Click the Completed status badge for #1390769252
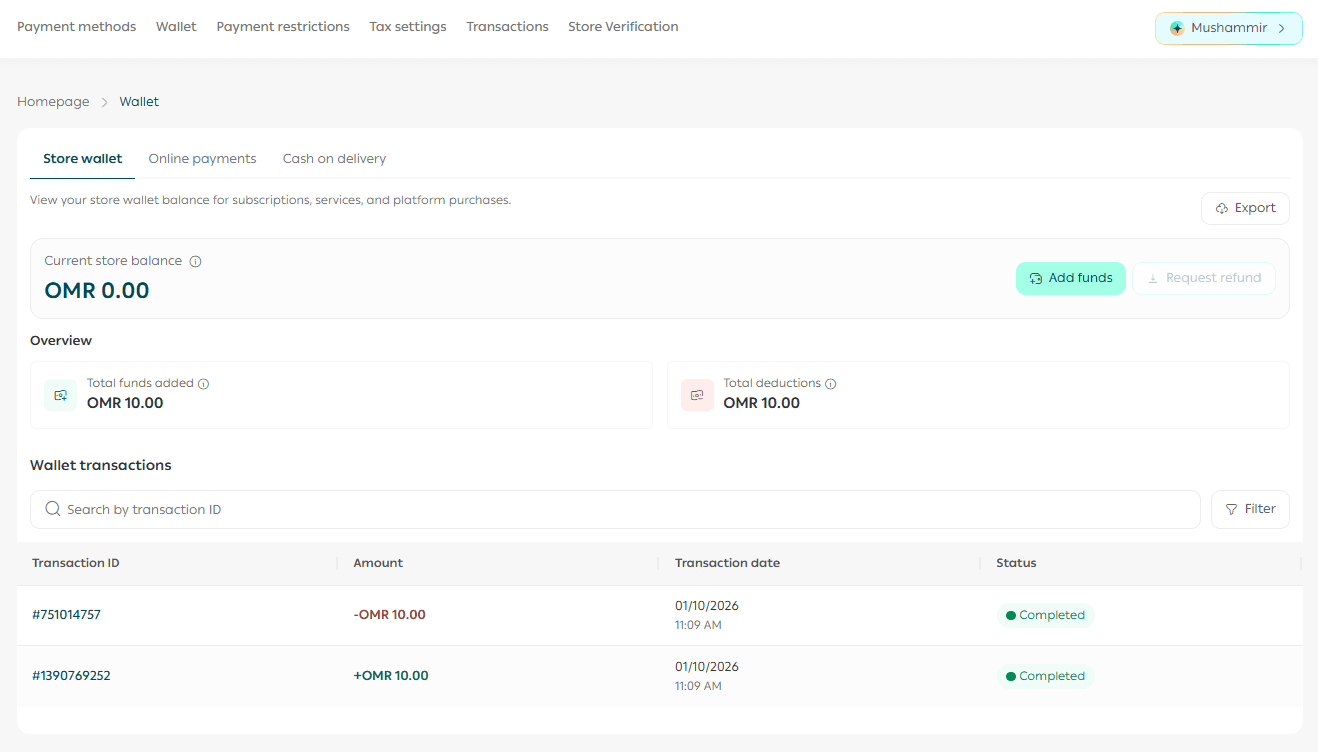This screenshot has height=752, width=1318. [x=1045, y=676]
